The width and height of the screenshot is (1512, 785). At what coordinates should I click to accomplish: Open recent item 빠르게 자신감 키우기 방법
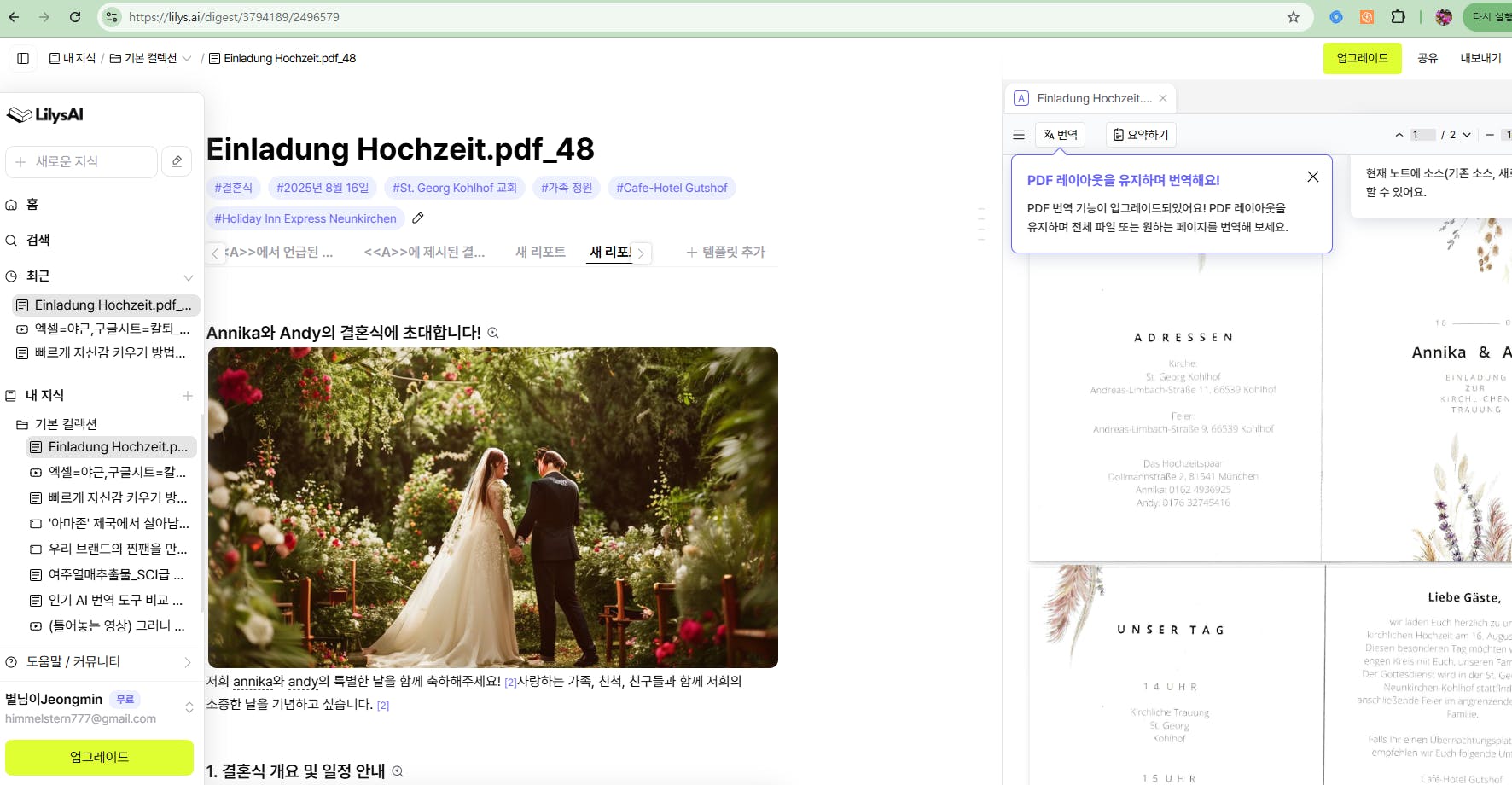[107, 352]
